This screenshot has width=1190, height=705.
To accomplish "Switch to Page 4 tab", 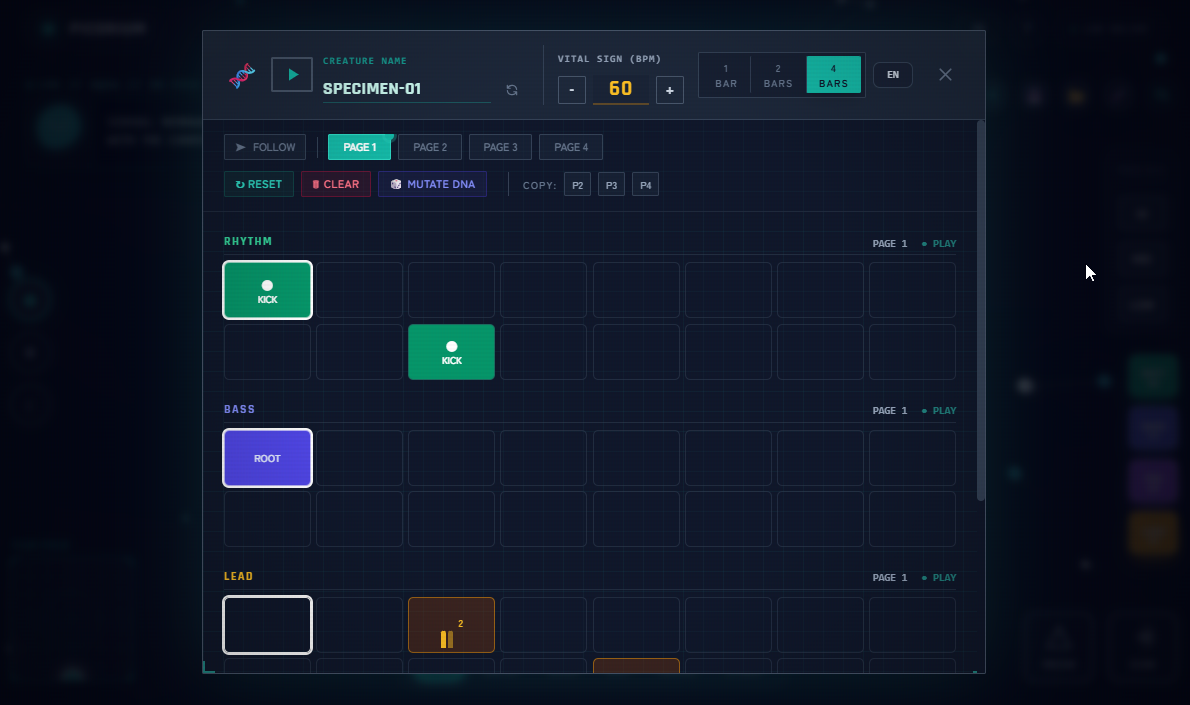I will [x=571, y=147].
